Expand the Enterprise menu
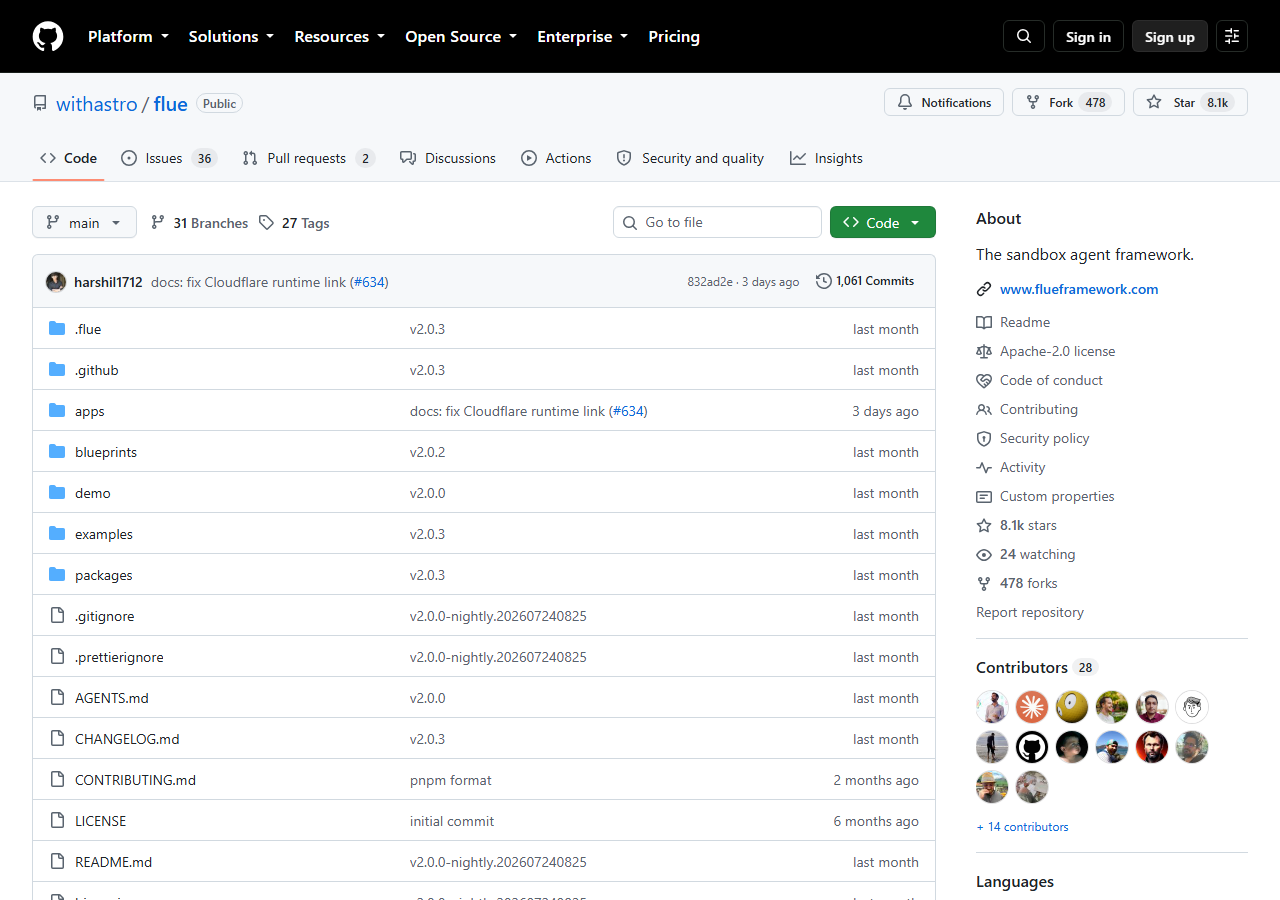 click(583, 37)
